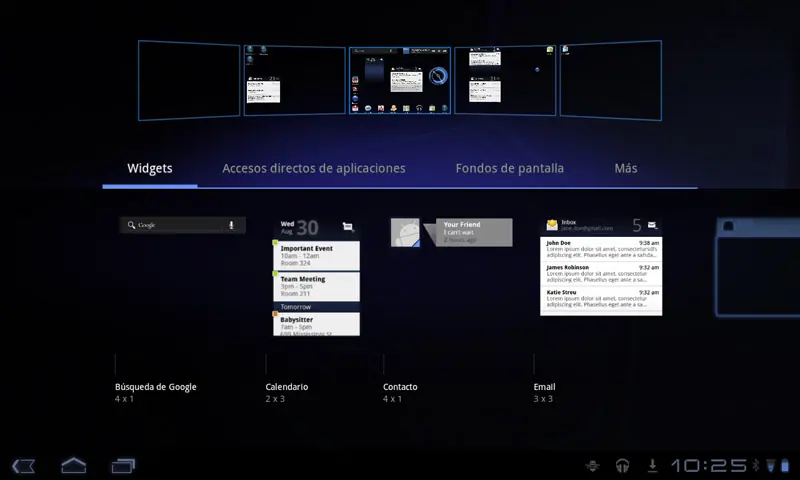Tap the microphone icon in Google search widget
The width and height of the screenshot is (800, 480).
(232, 226)
